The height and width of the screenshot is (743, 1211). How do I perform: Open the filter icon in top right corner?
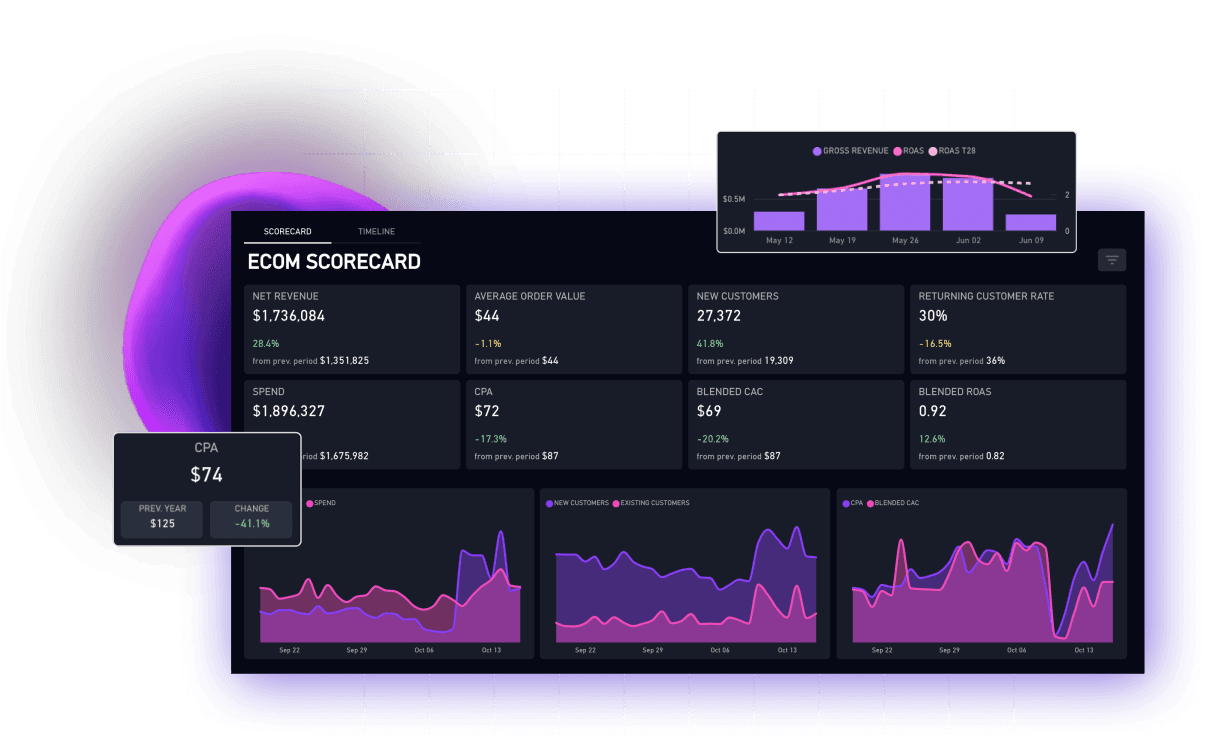pyautogui.click(x=1112, y=259)
